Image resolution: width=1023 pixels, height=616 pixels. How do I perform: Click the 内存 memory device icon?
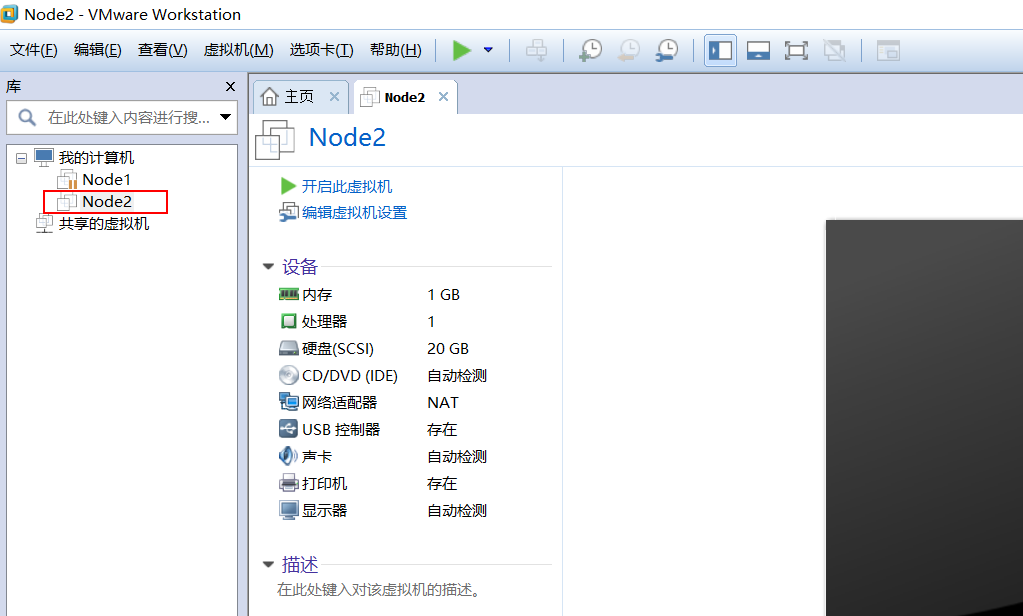tap(288, 294)
